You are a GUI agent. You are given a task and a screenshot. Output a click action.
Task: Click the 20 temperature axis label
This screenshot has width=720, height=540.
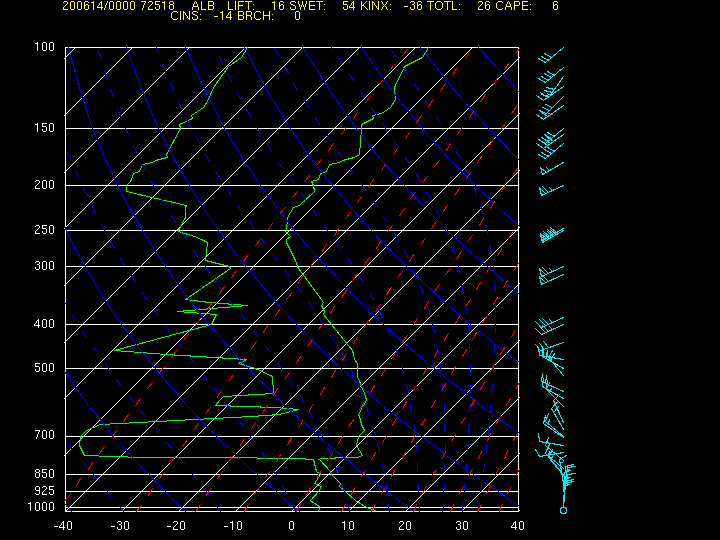[405, 526]
